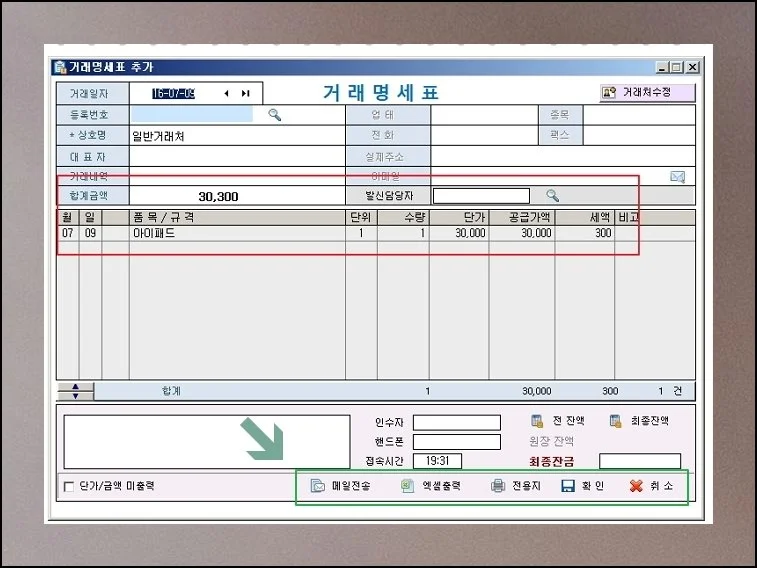The height and width of the screenshot is (568, 757).
Task: Click the 팩스 input field
Action: click(x=639, y=136)
